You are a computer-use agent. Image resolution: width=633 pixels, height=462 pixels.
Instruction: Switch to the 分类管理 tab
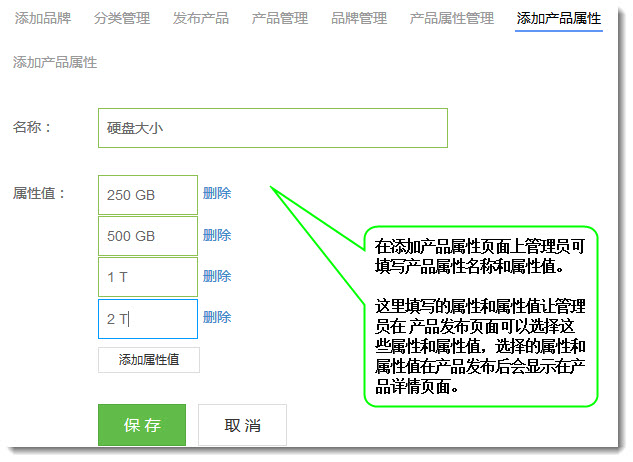(x=122, y=19)
